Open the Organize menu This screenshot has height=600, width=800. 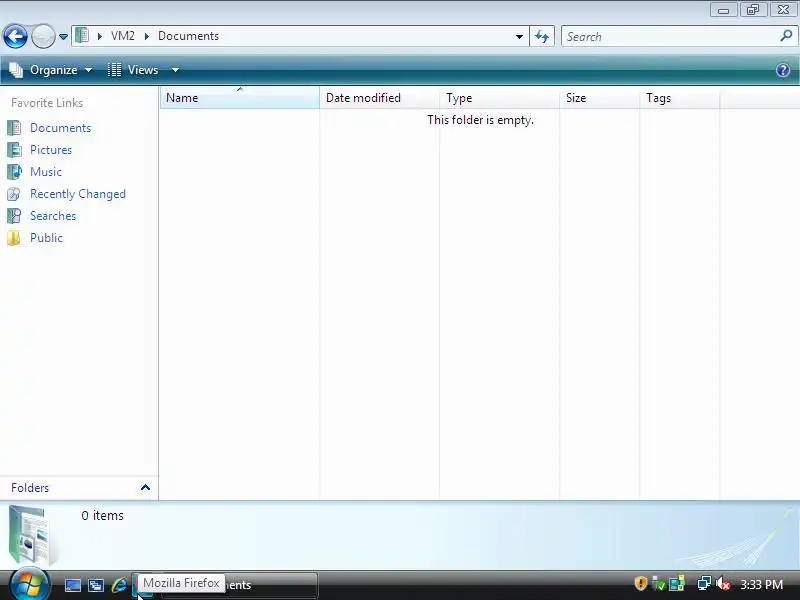pyautogui.click(x=52, y=70)
